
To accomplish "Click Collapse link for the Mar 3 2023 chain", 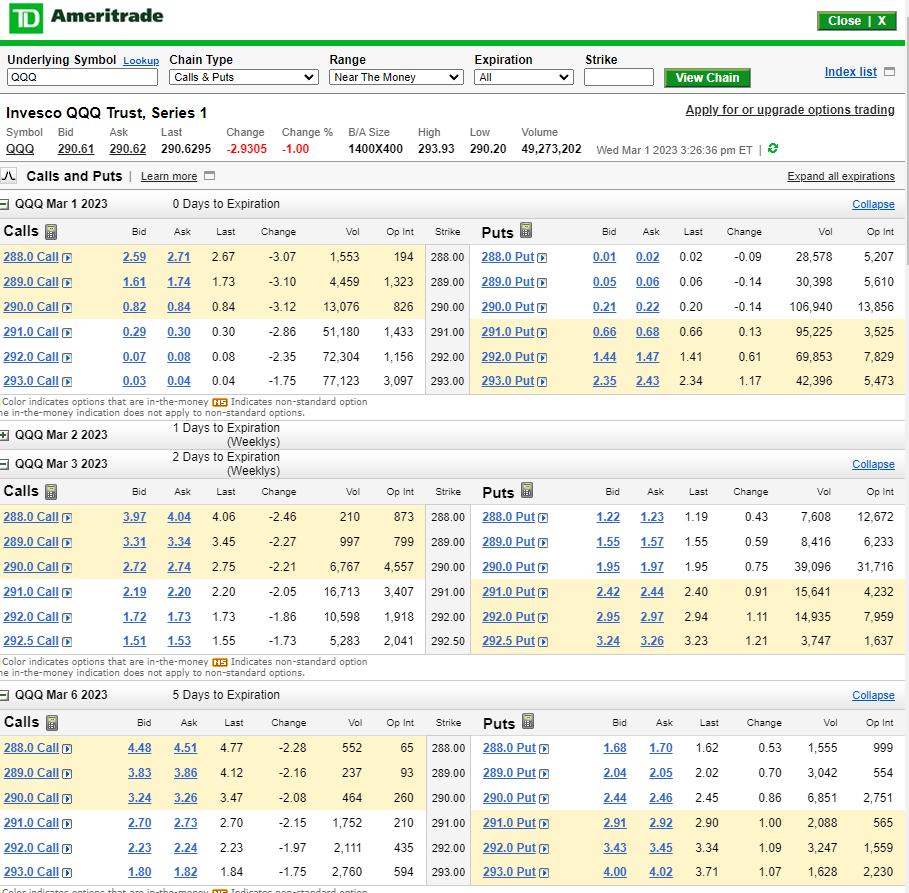I will (x=873, y=464).
